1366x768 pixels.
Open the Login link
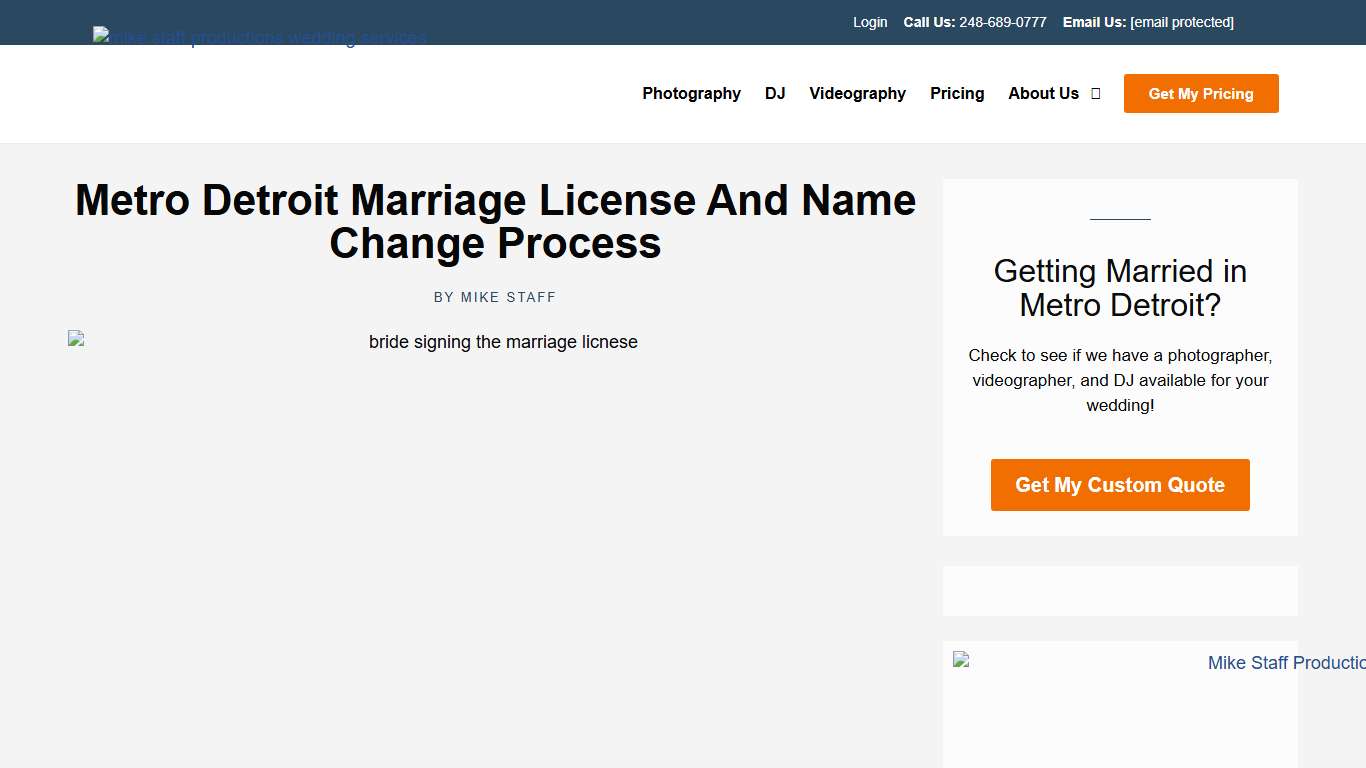click(x=869, y=21)
